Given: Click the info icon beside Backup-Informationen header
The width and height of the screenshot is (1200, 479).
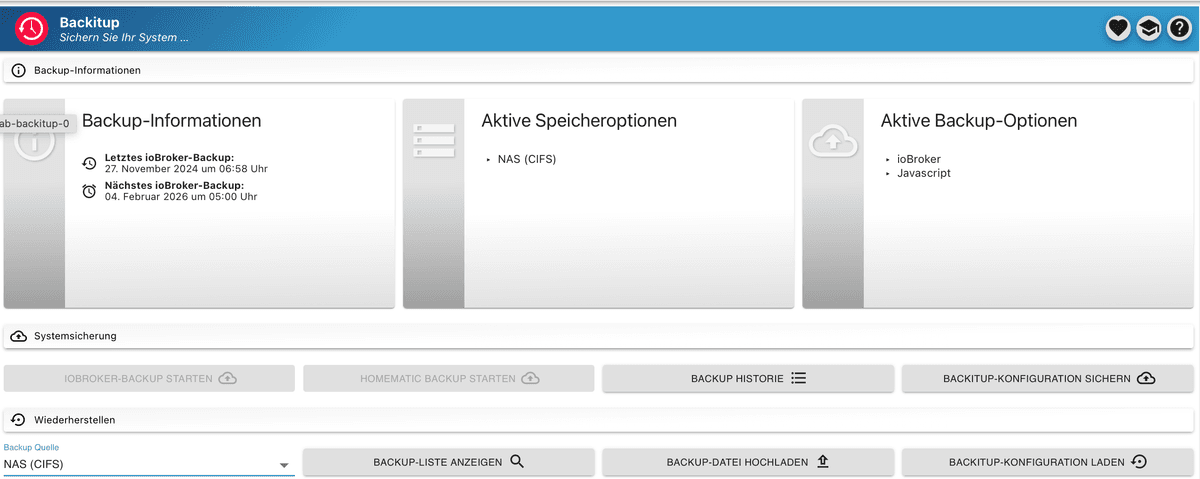Looking at the screenshot, I should pyautogui.click(x=18, y=71).
